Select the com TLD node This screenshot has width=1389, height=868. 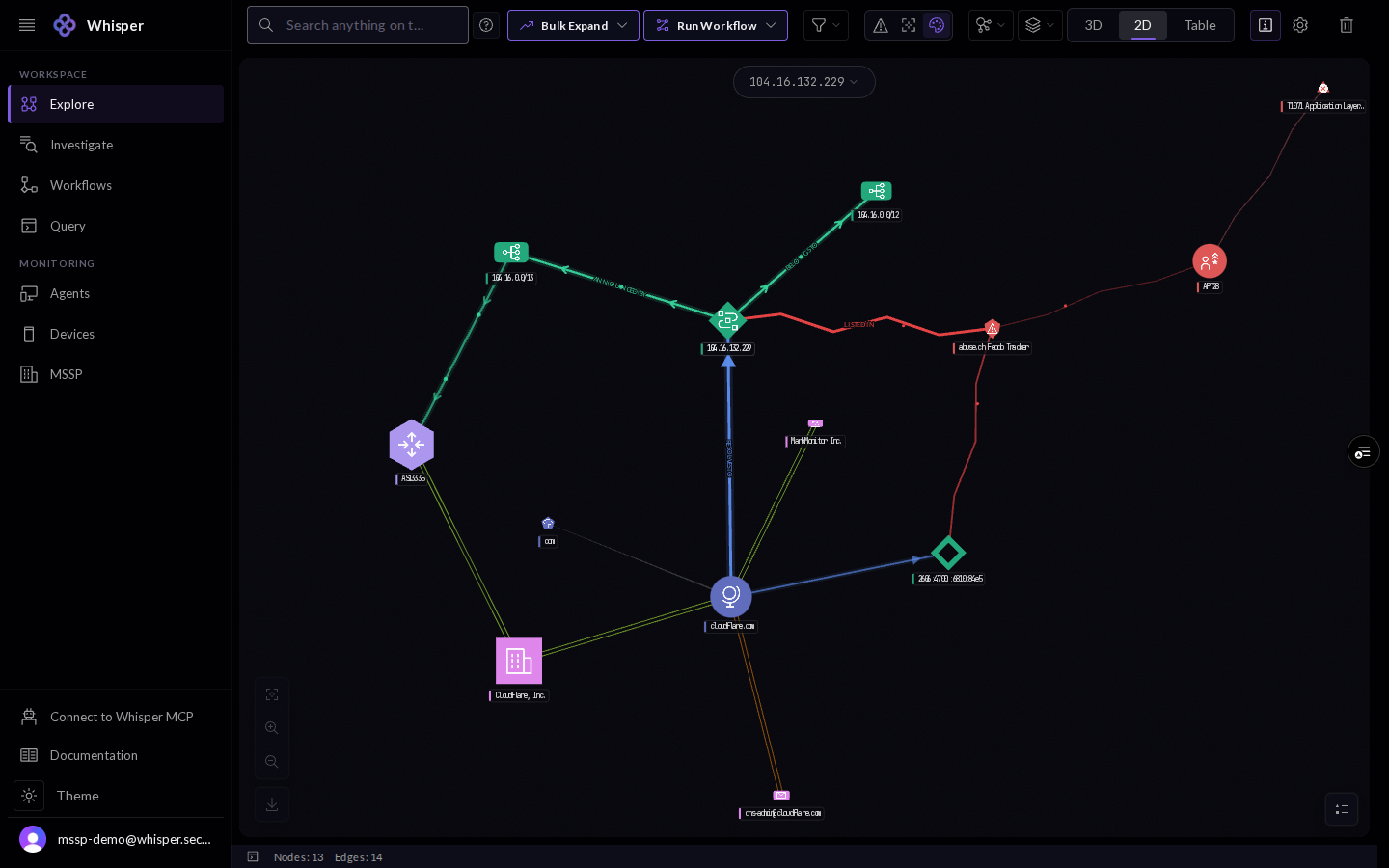(548, 524)
